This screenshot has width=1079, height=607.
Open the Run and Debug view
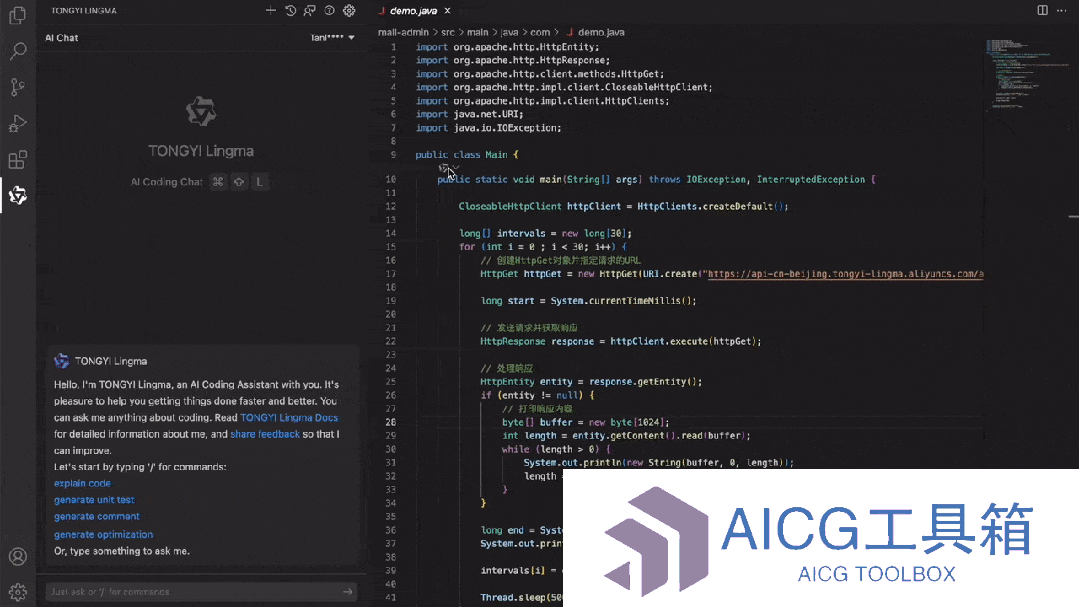tap(18, 123)
